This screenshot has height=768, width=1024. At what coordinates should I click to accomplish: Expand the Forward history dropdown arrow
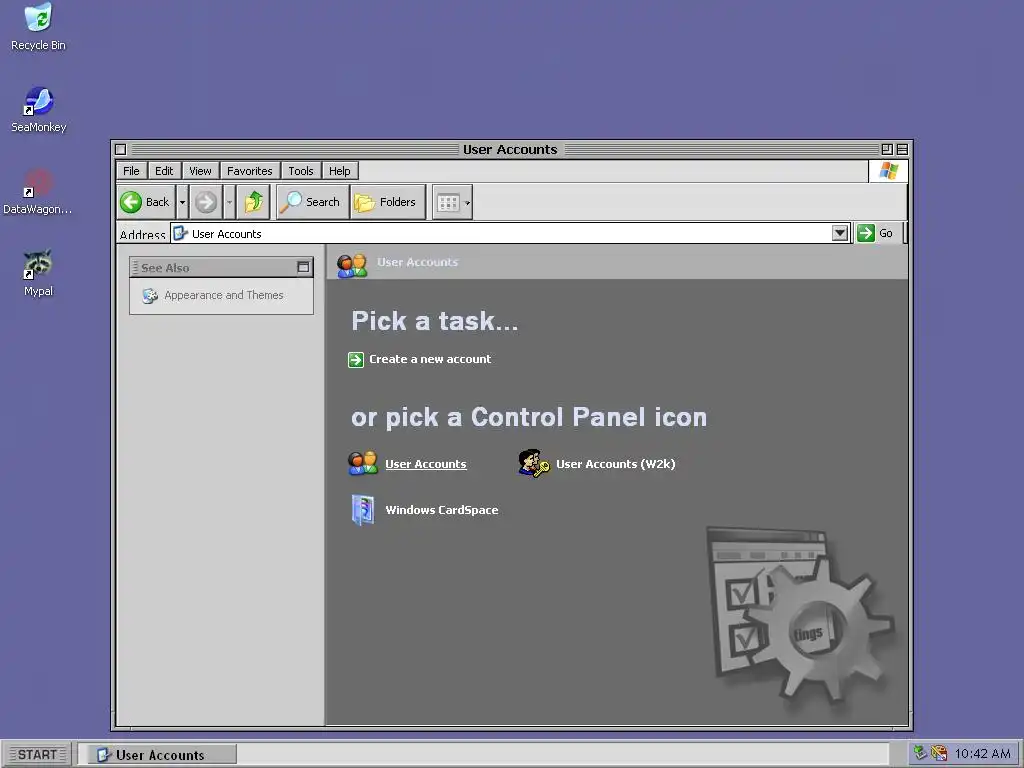click(x=229, y=202)
